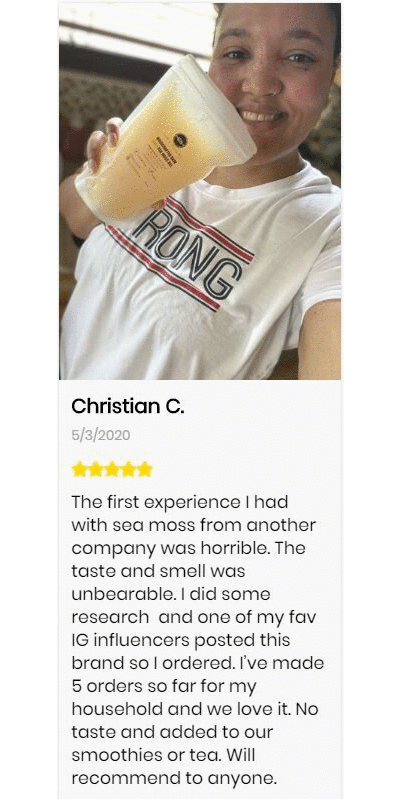Click the round black logo on the pouch
This screenshot has width=400, height=799.
point(180,140)
